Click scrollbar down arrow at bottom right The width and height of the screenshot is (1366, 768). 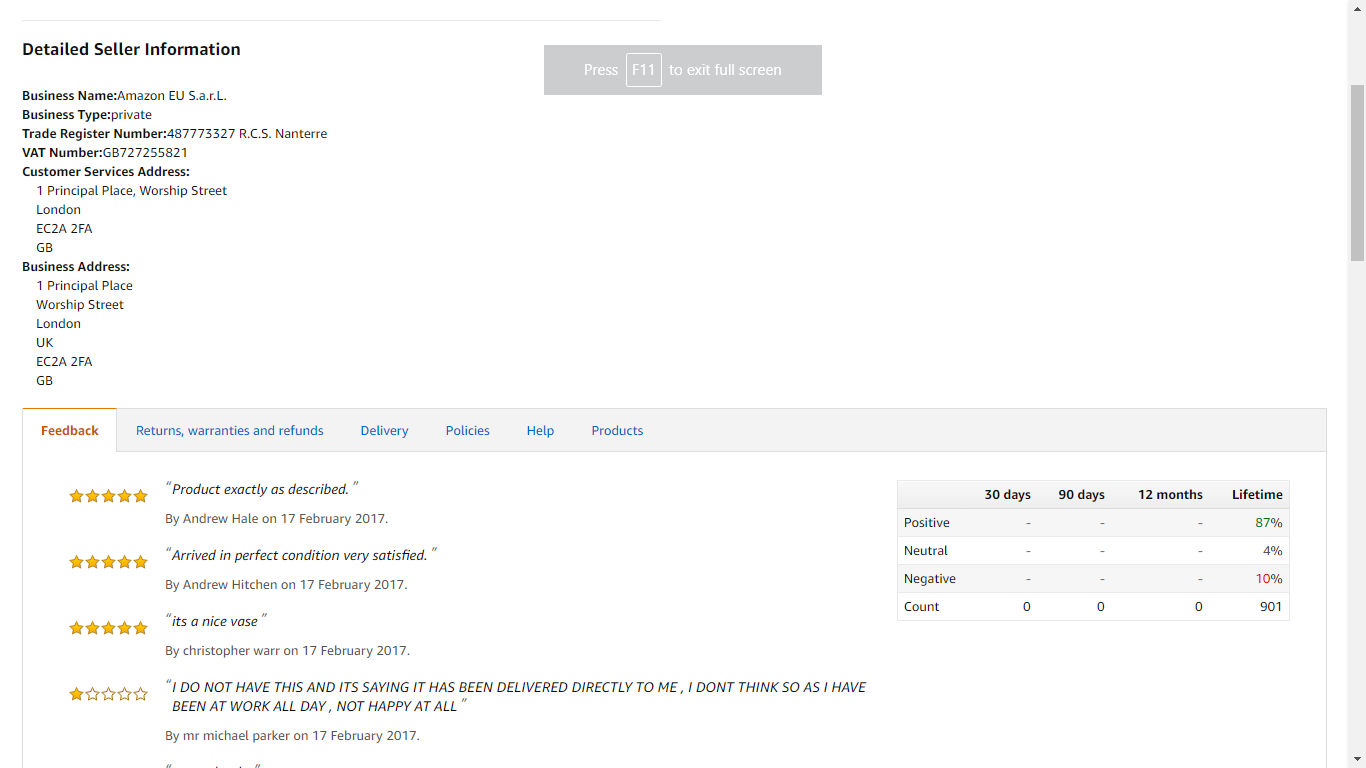[x=1357, y=759]
